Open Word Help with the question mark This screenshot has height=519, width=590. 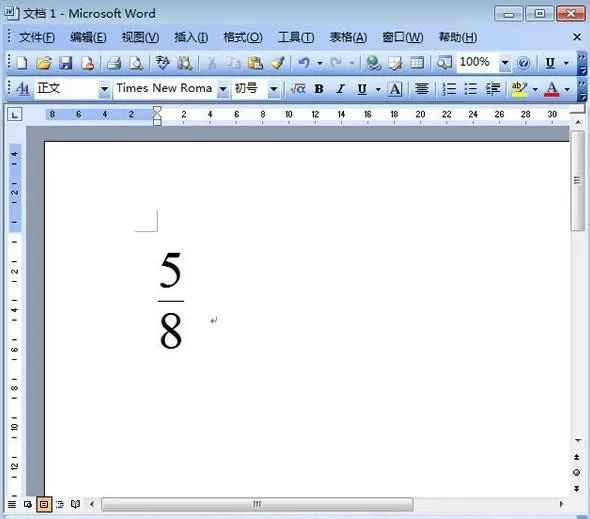coord(523,63)
